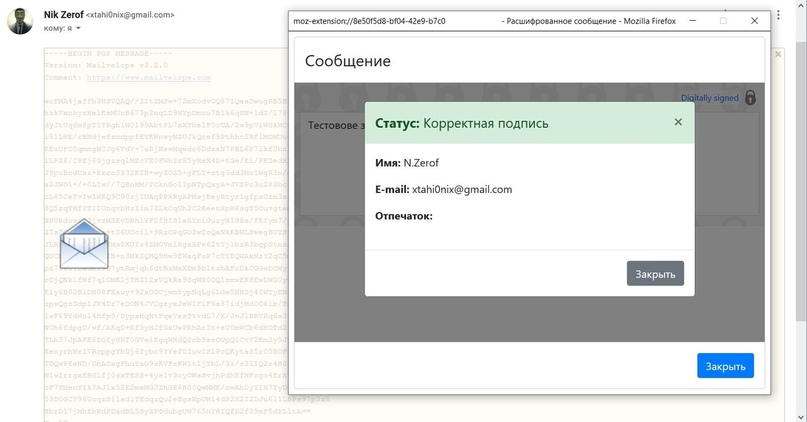This screenshot has width=807, height=422.
Task: Click the Имя value N.Zerof
Action: [421, 163]
